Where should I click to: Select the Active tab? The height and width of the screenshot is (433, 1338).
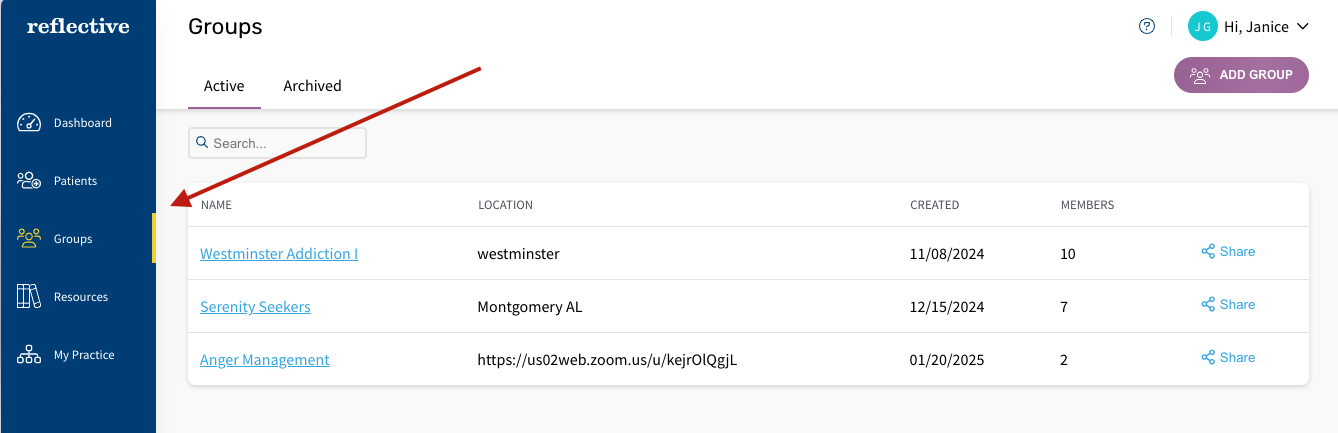(224, 86)
